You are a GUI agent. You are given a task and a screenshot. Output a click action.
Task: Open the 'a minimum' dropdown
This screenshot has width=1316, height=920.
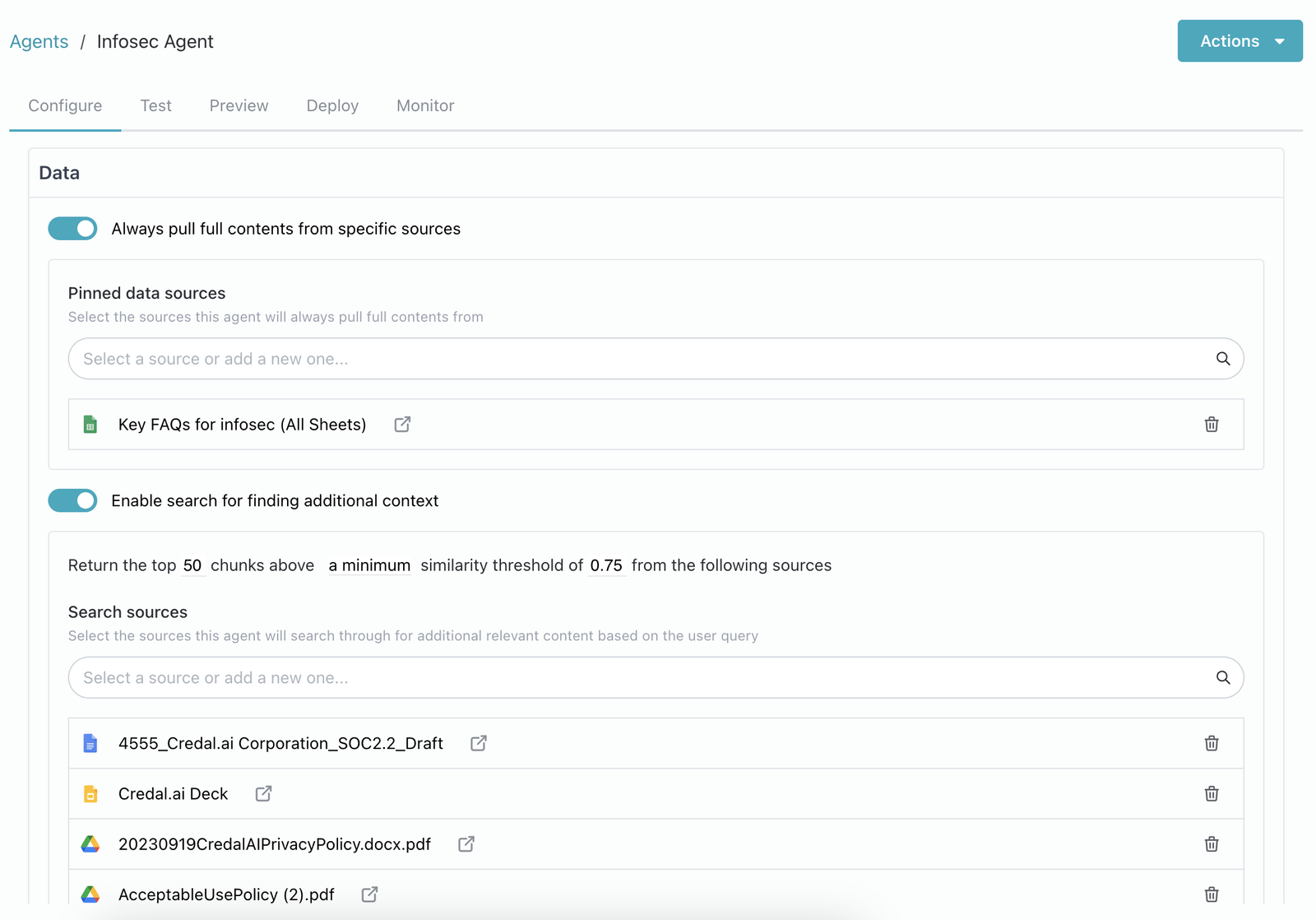coord(369,565)
